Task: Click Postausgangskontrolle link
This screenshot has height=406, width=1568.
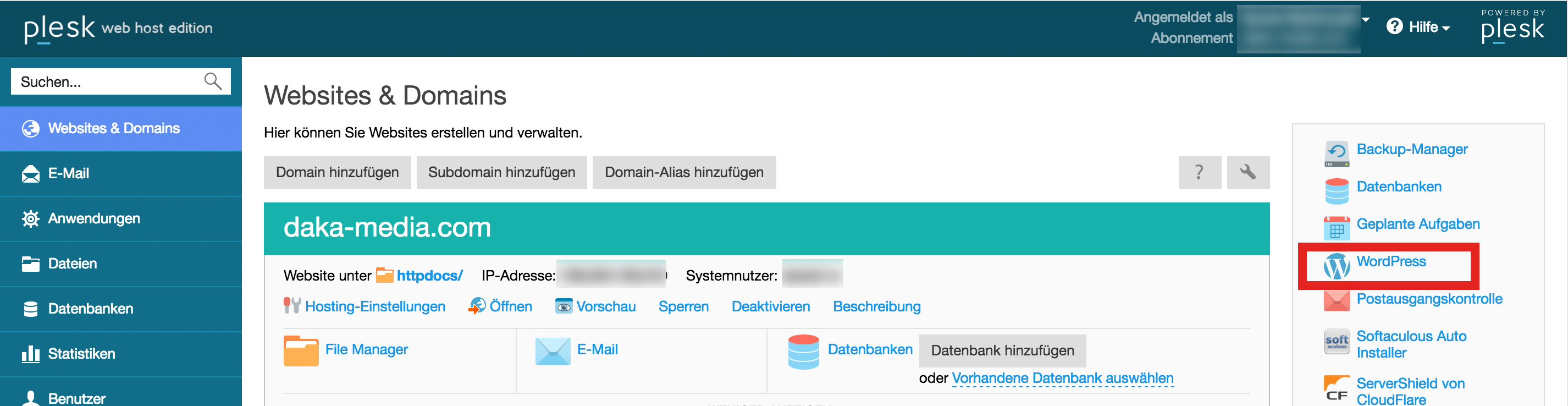Action: coord(1429,299)
